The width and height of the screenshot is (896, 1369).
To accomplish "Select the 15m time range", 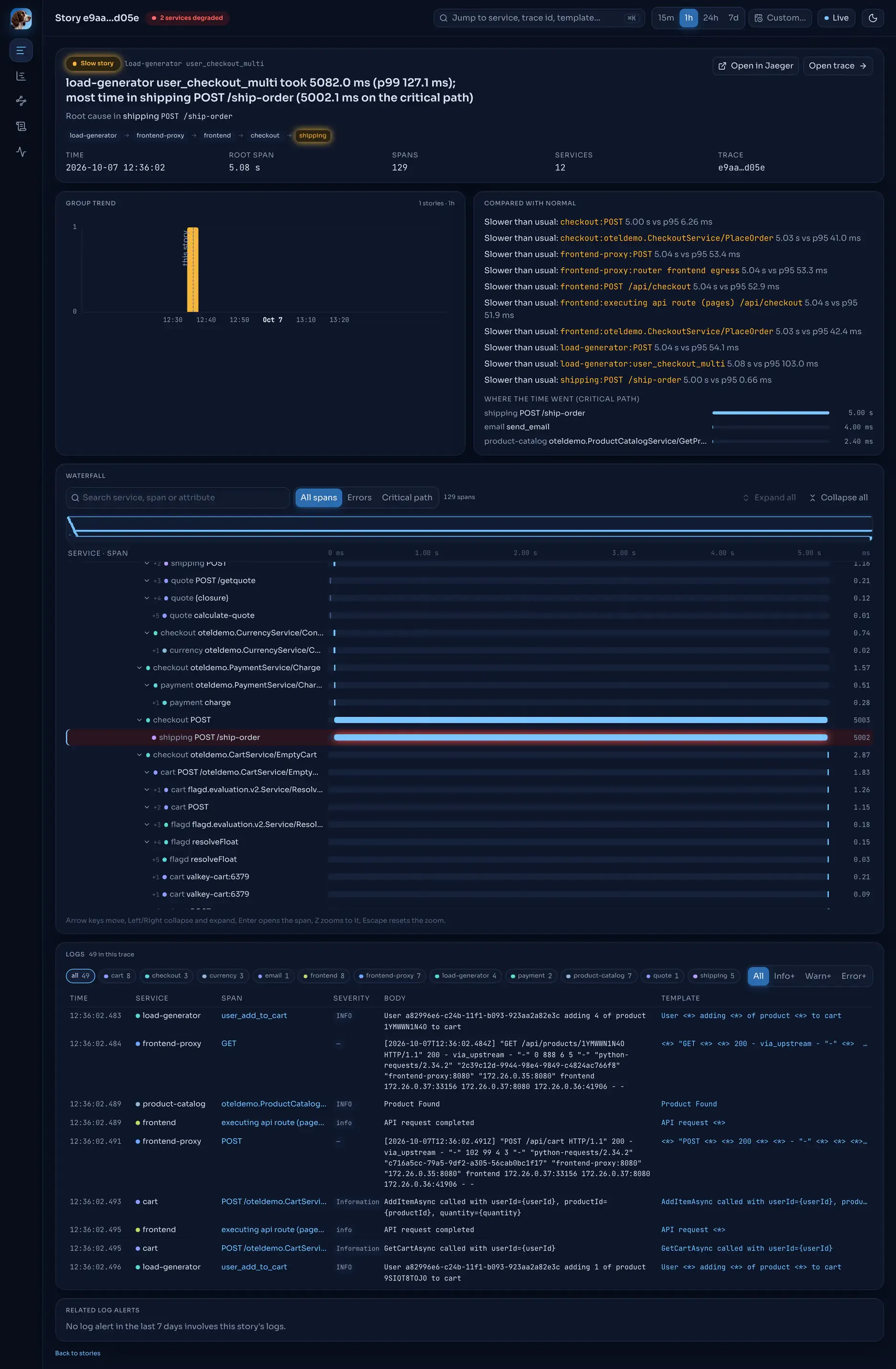I will [666, 18].
